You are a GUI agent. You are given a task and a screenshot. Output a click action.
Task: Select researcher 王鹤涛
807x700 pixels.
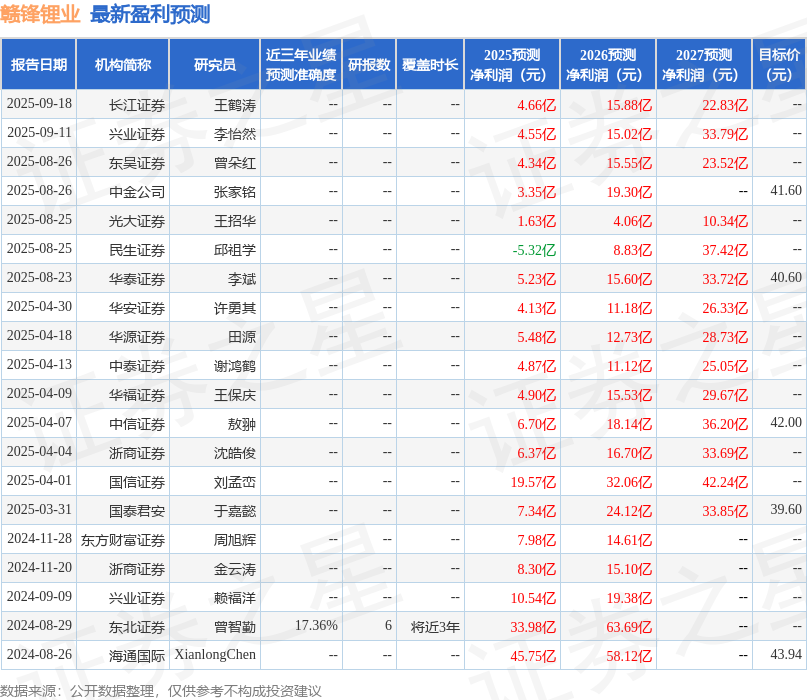pos(235,106)
